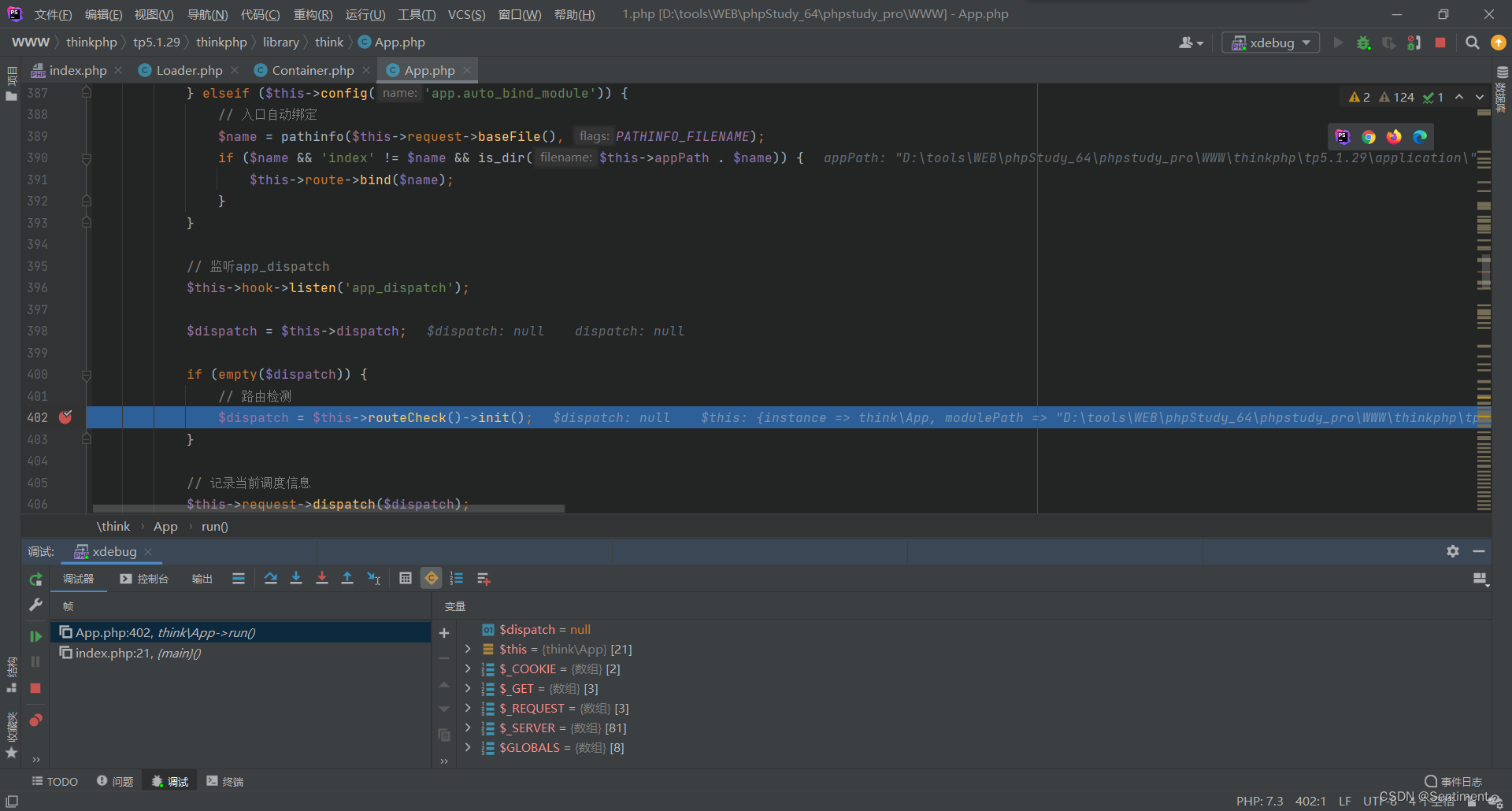Screen dimensions: 1512x811
Task: Close the xdebug debug session tab
Action: tap(148, 551)
